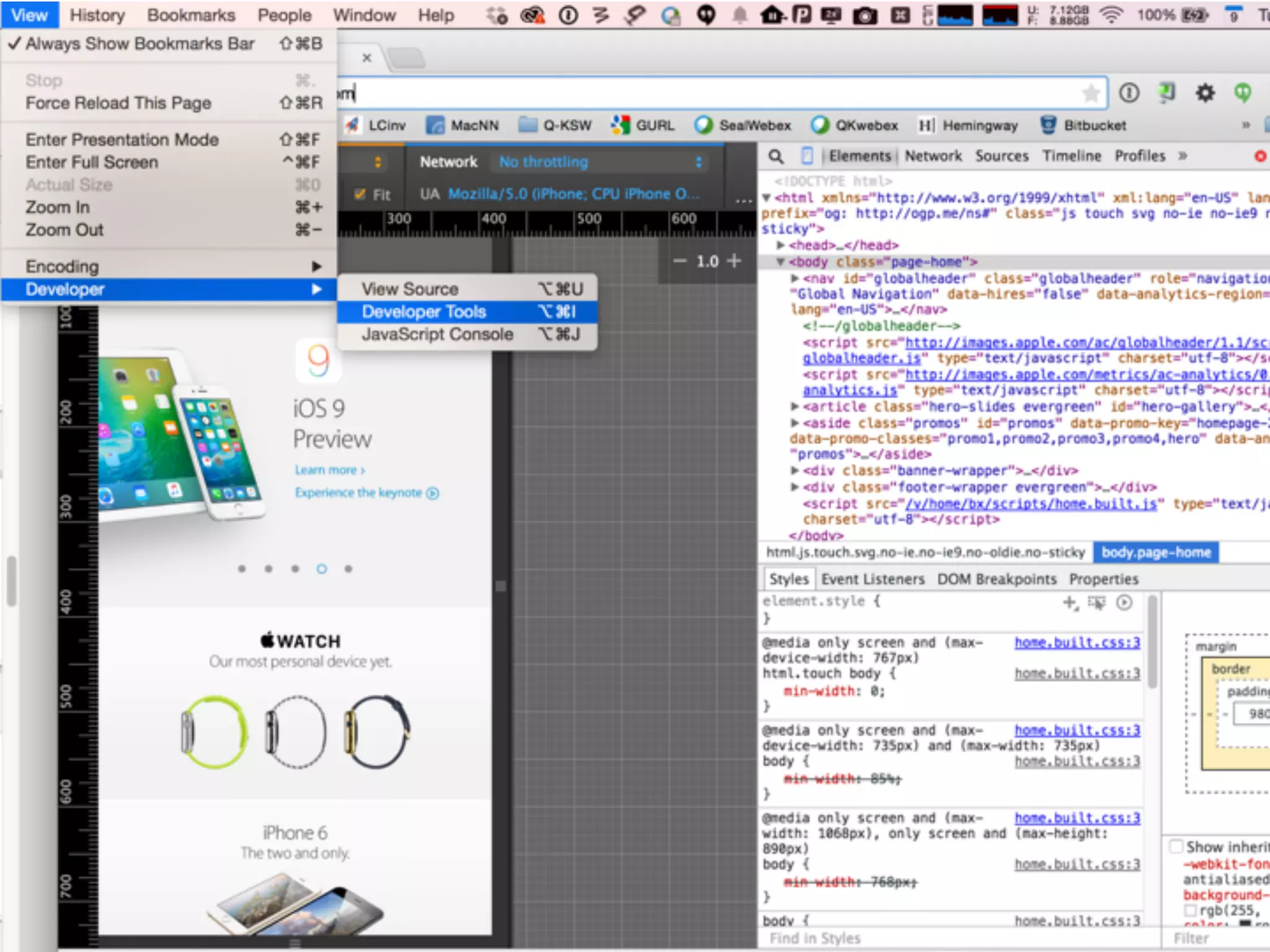
Task: Click the red error indicator in DevTools
Action: (x=1259, y=156)
